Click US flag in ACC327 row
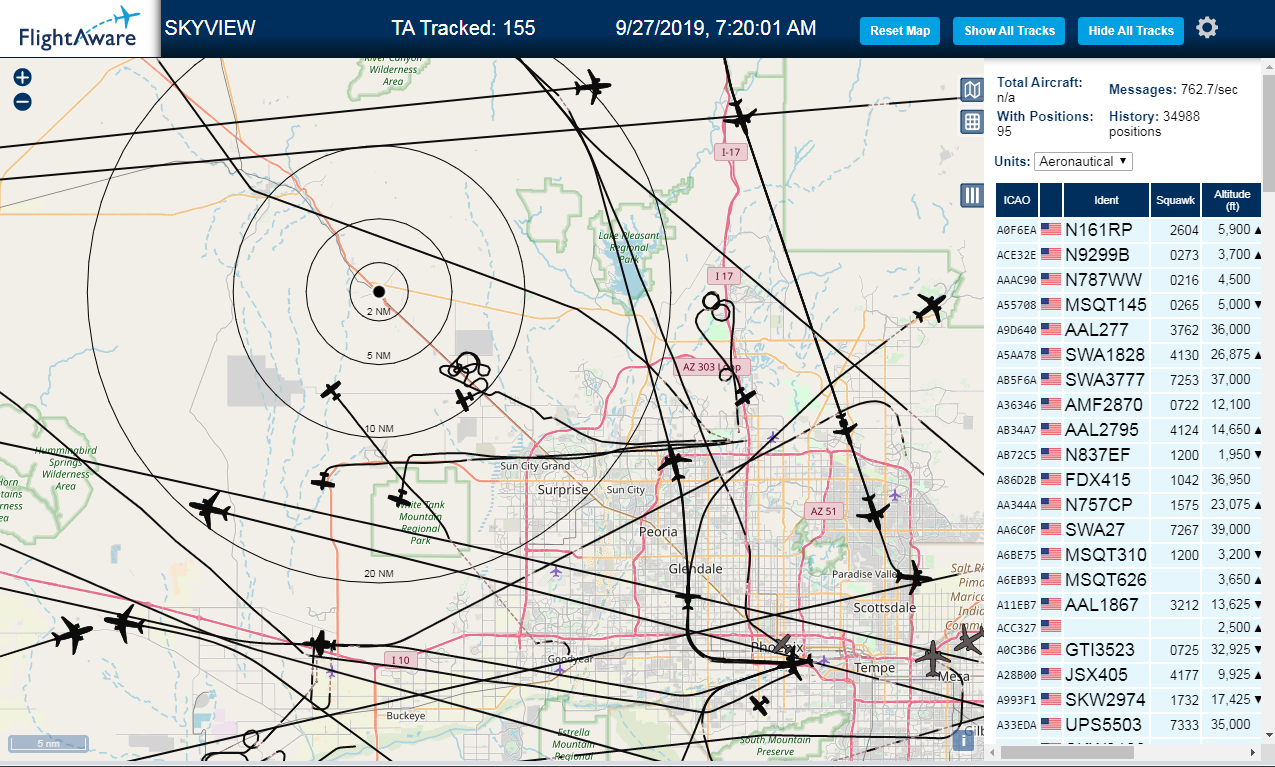Screen dimensions: 1275x767 click(x=1051, y=625)
